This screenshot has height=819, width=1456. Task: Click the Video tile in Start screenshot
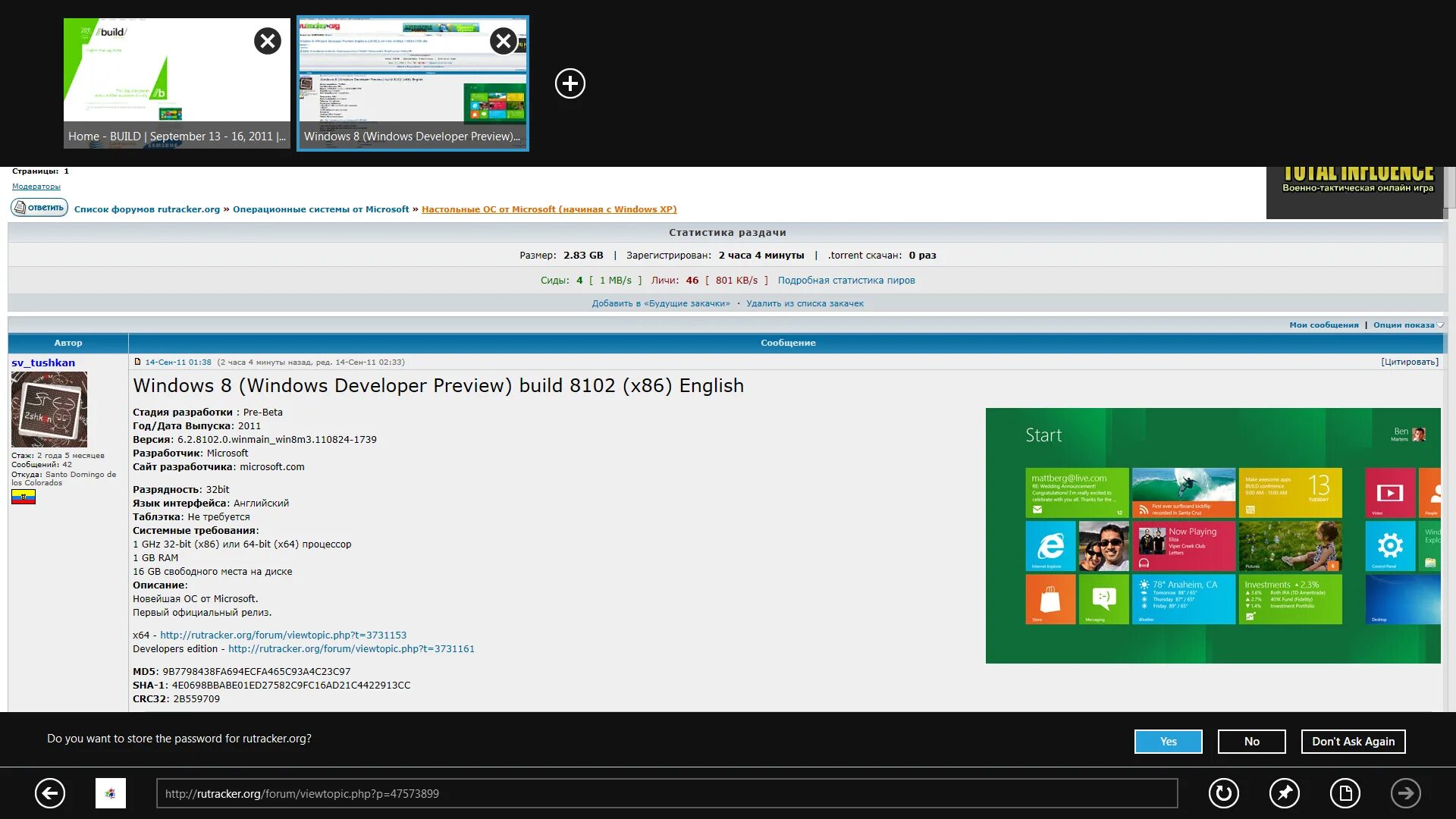(x=1390, y=493)
